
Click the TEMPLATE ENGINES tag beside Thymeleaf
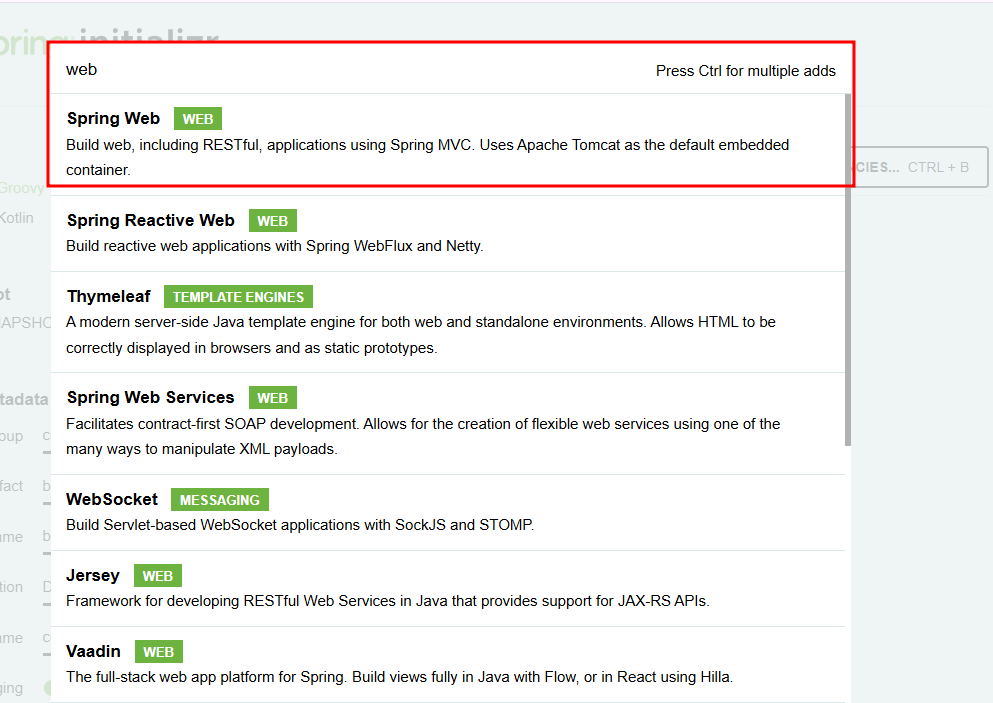pyautogui.click(x=238, y=297)
